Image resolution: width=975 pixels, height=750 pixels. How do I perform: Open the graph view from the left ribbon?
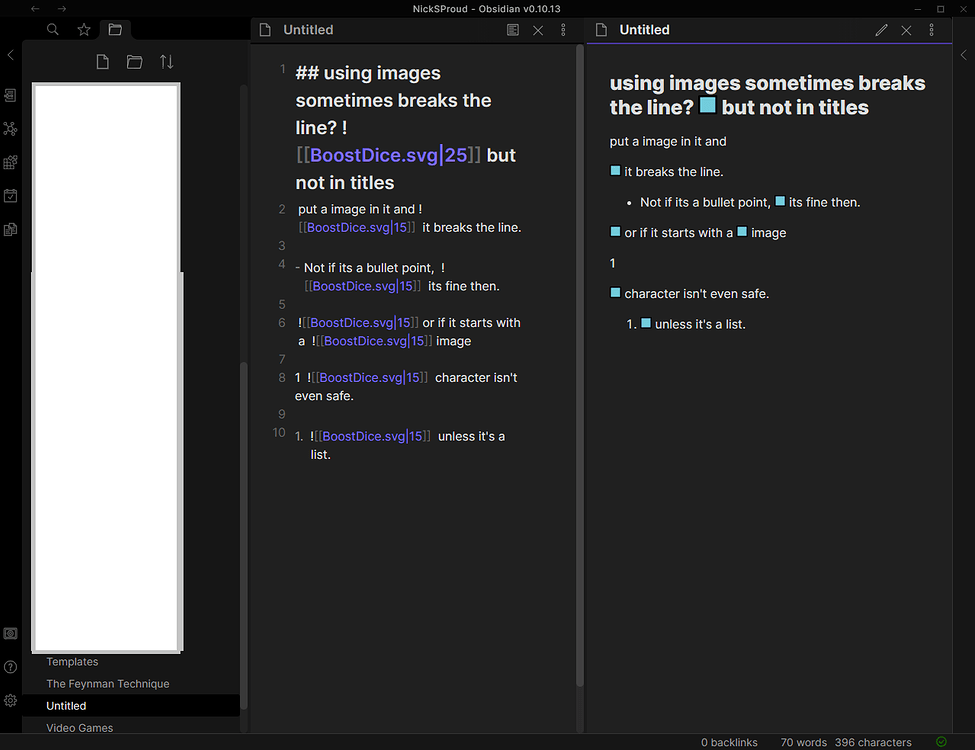coord(10,128)
